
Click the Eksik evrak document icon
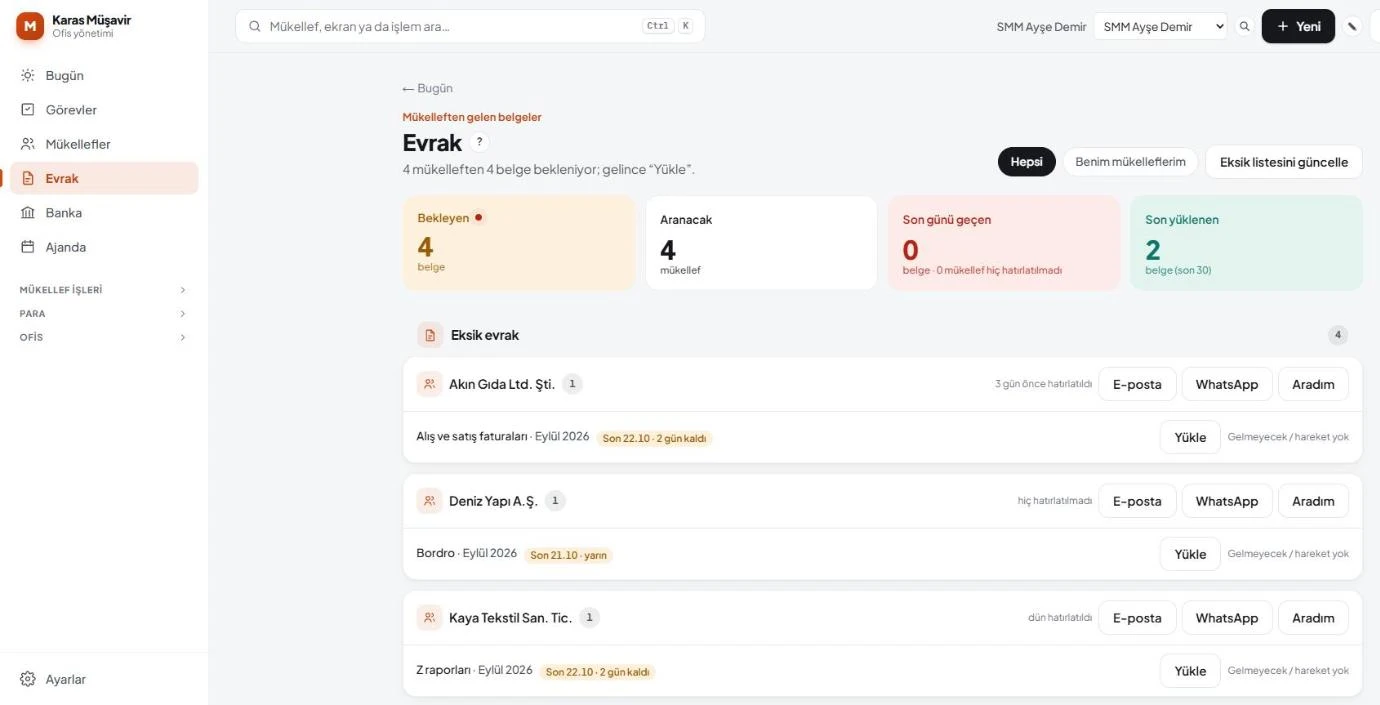pos(430,335)
